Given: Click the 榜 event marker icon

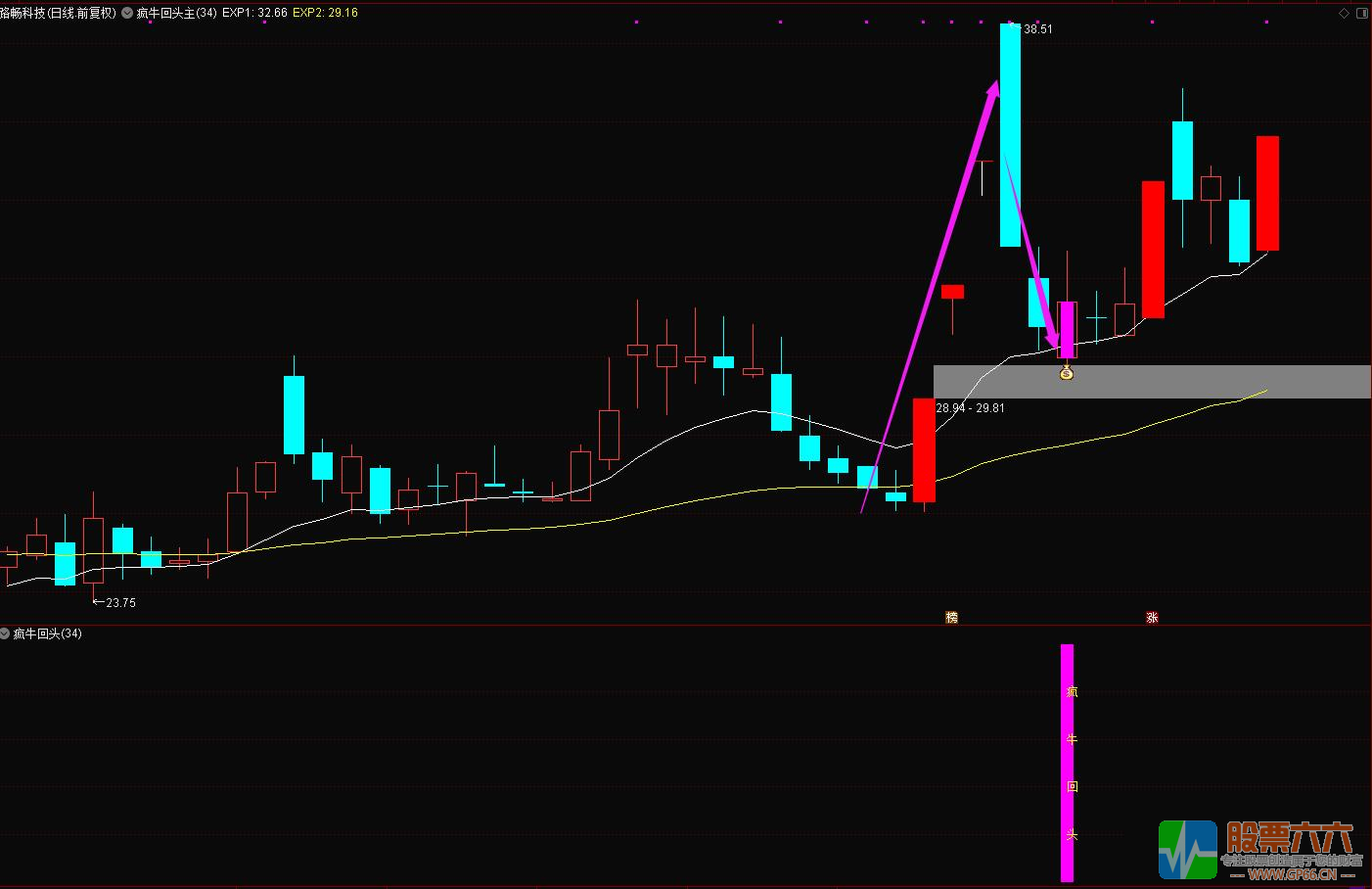Looking at the screenshot, I should 951,617.
